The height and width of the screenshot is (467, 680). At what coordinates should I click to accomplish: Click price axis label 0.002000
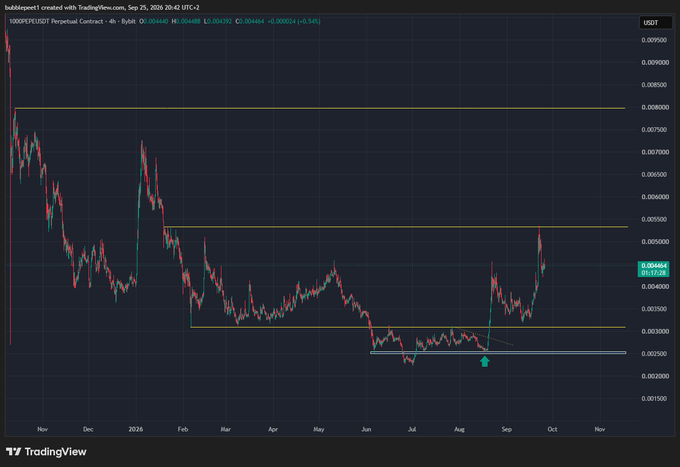click(x=654, y=376)
